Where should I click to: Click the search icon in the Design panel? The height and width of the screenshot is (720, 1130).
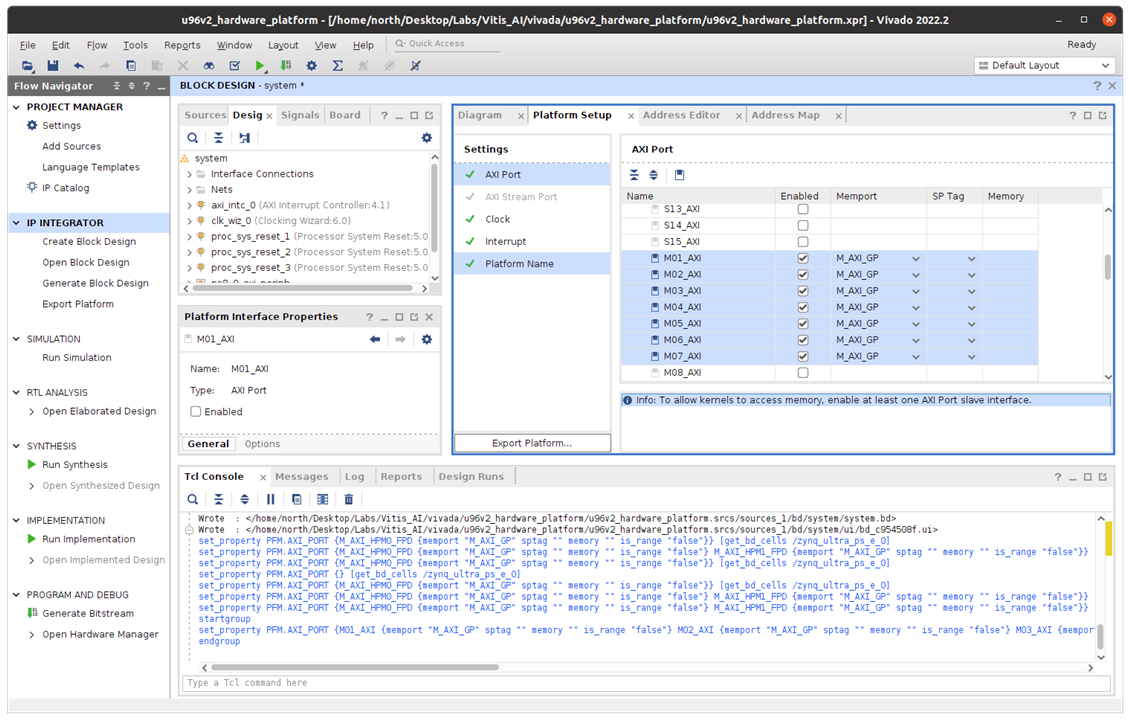[x=192, y=138]
